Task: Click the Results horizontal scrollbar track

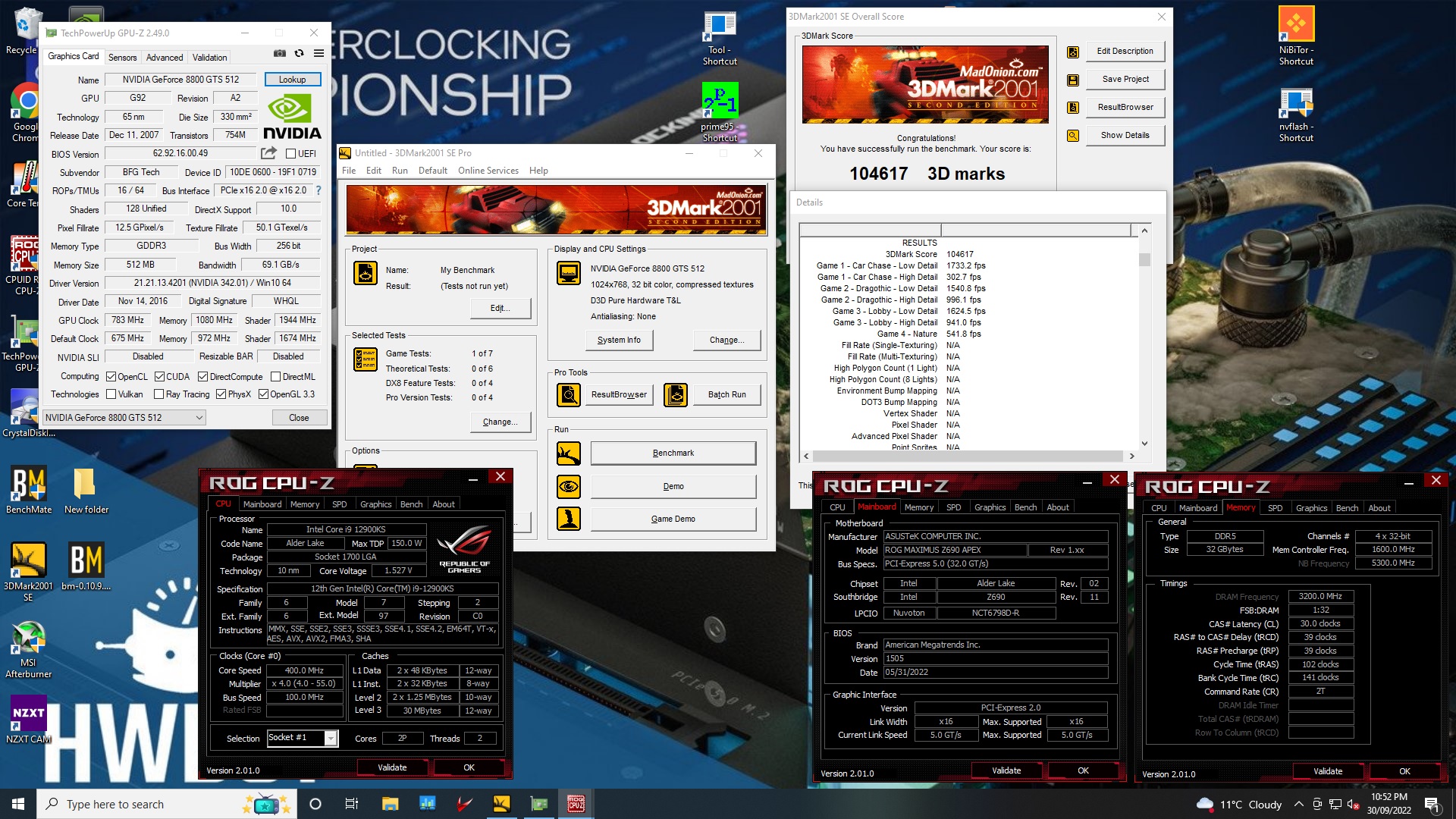Action: 968,457
